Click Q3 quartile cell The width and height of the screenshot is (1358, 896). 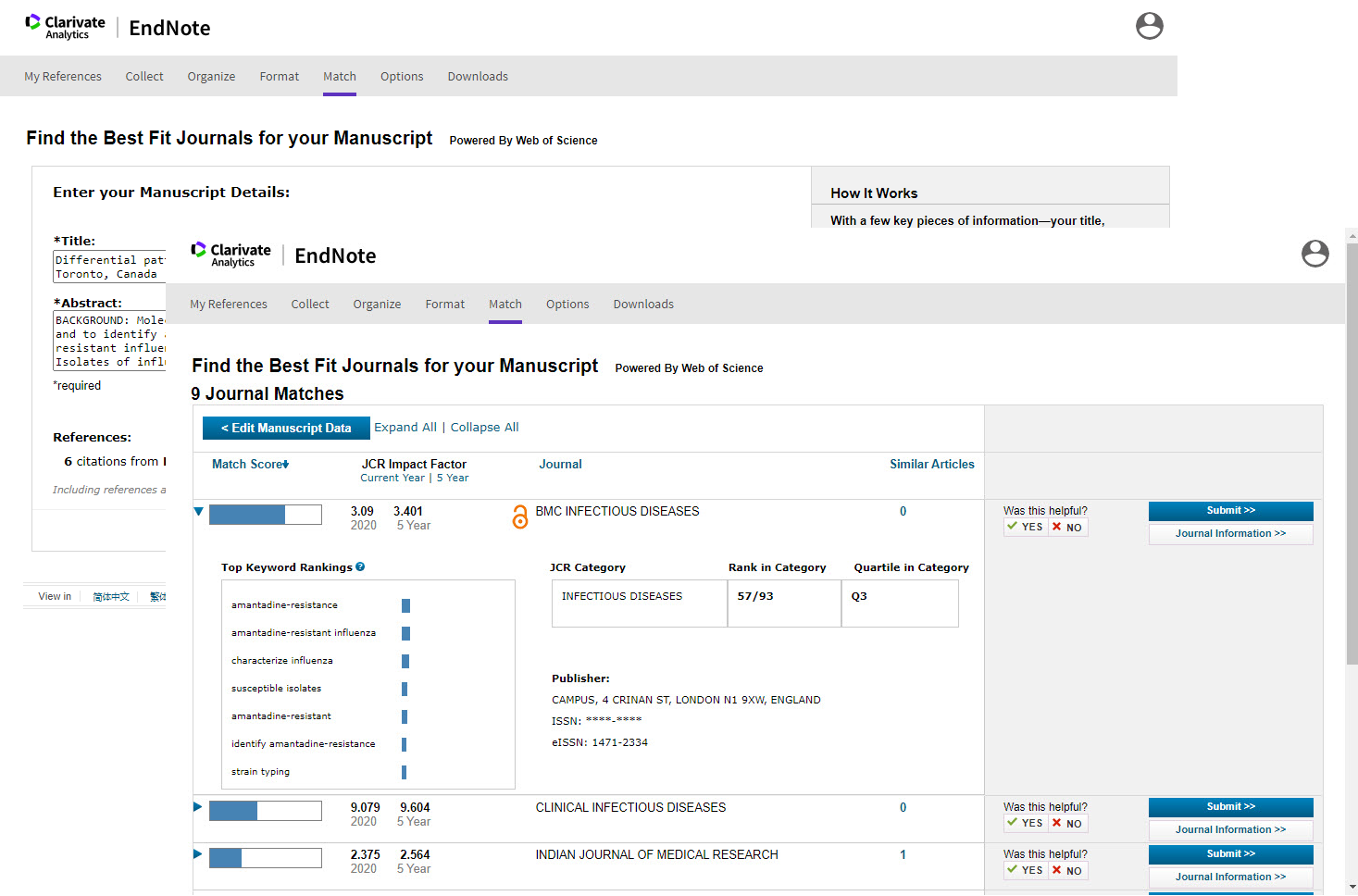pos(900,604)
